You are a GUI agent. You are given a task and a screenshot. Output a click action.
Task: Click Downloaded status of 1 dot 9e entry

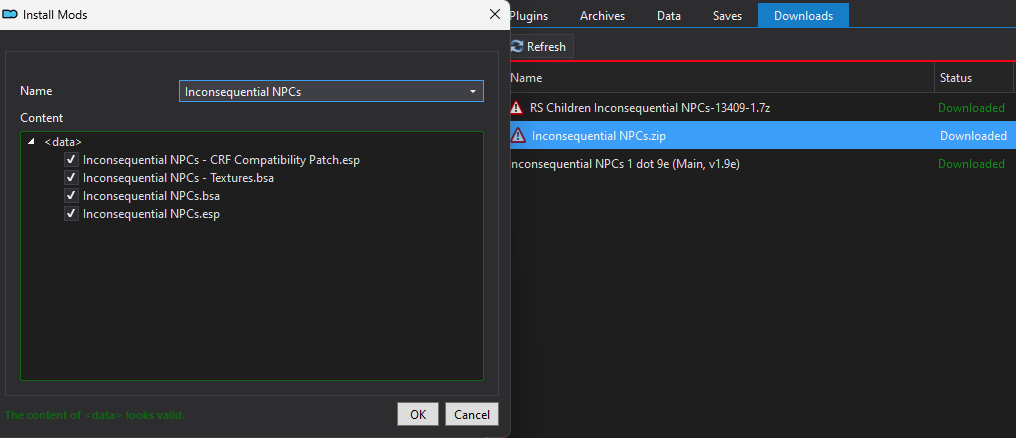click(971, 164)
